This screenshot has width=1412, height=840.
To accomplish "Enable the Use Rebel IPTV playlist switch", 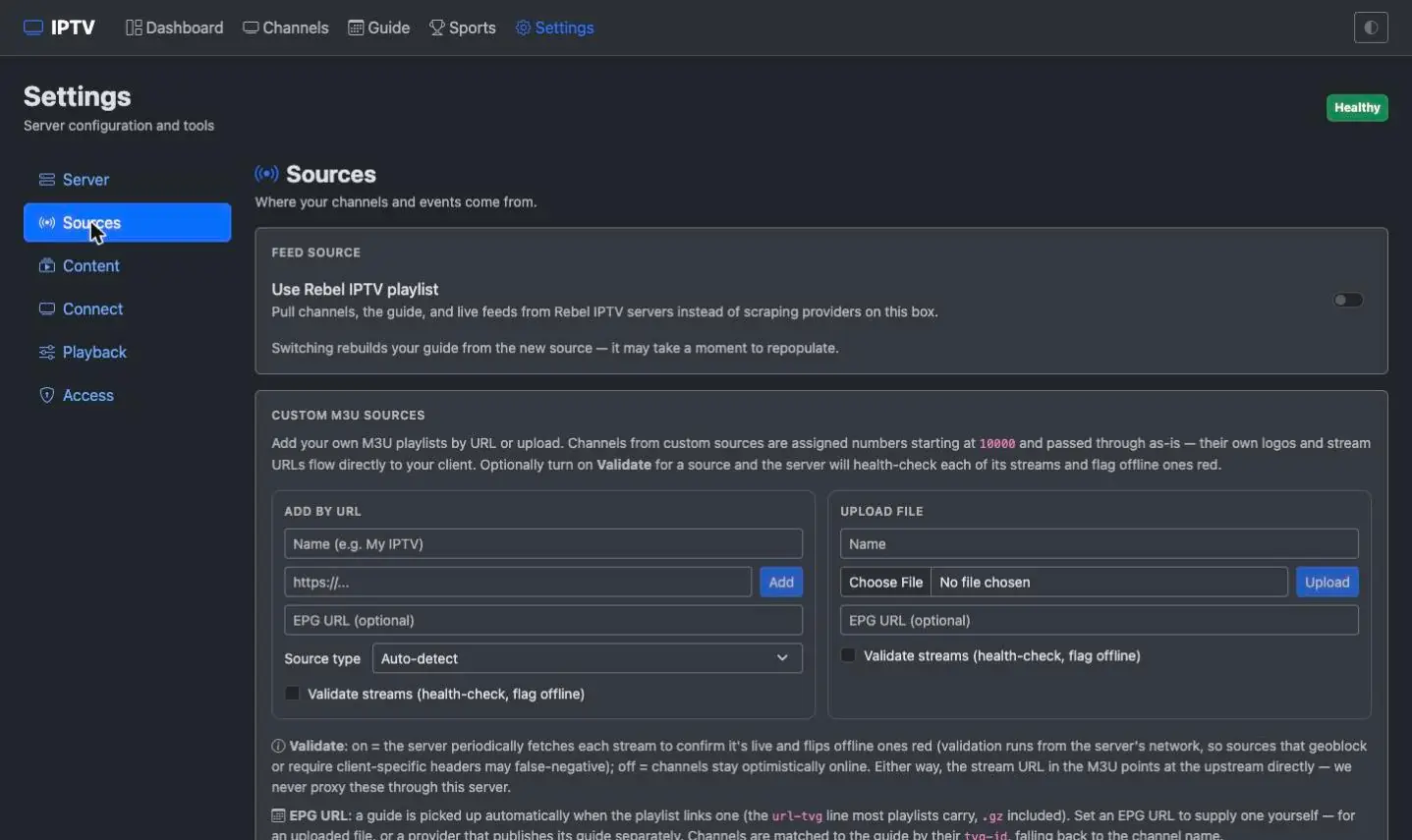I will point(1348,300).
